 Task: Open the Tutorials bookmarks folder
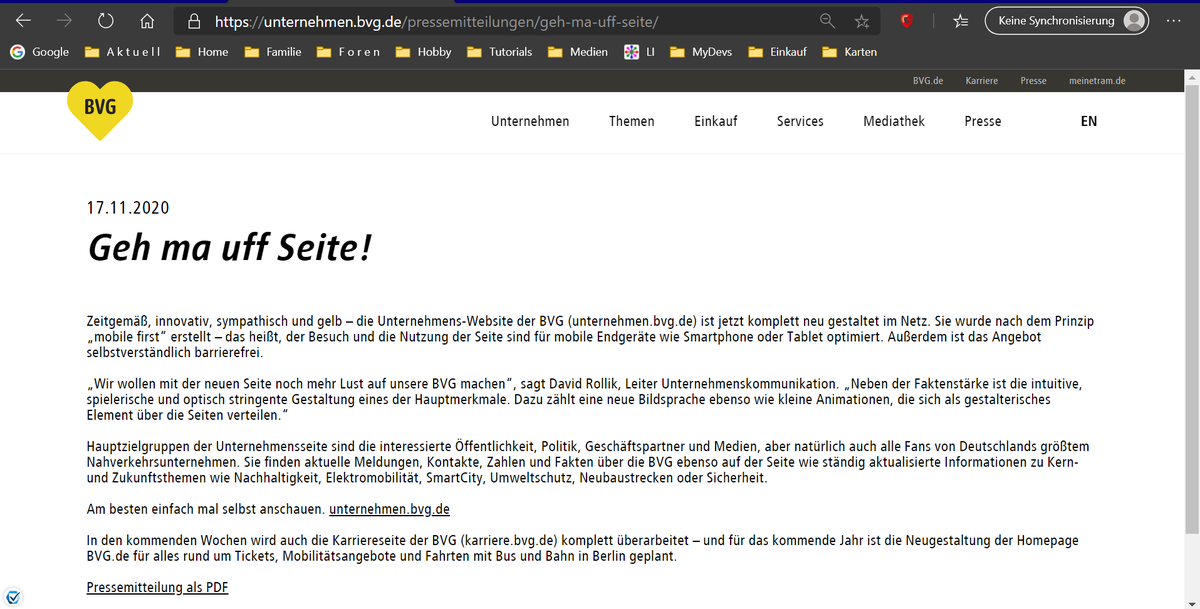point(500,52)
